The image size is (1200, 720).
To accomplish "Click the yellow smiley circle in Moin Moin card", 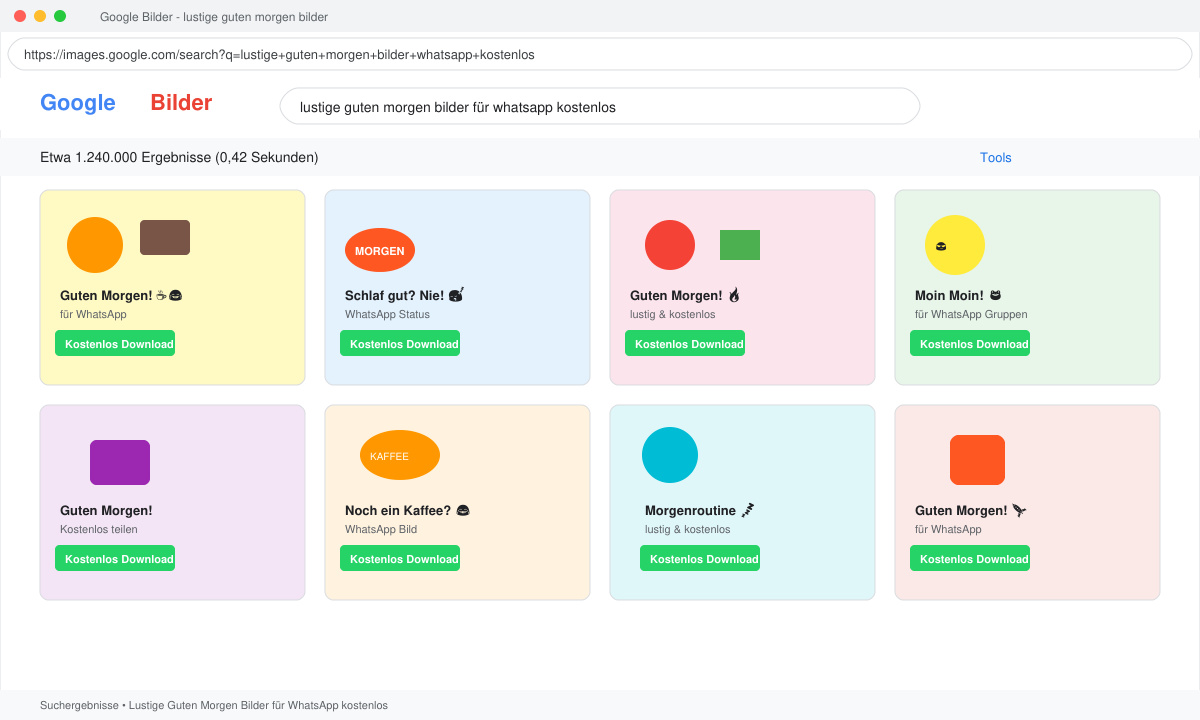I will coord(955,245).
